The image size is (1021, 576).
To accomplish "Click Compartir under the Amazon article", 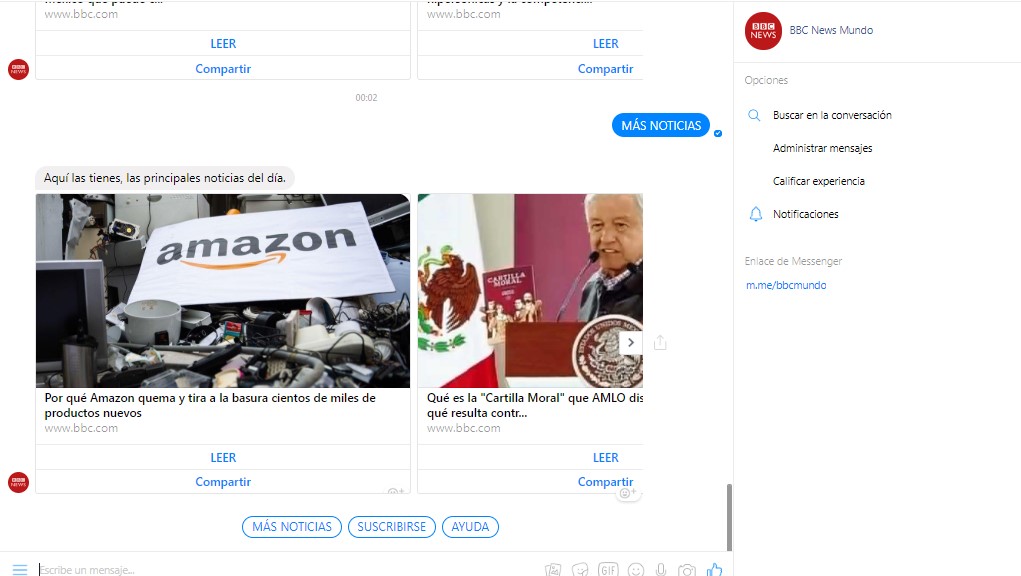I will tap(223, 482).
